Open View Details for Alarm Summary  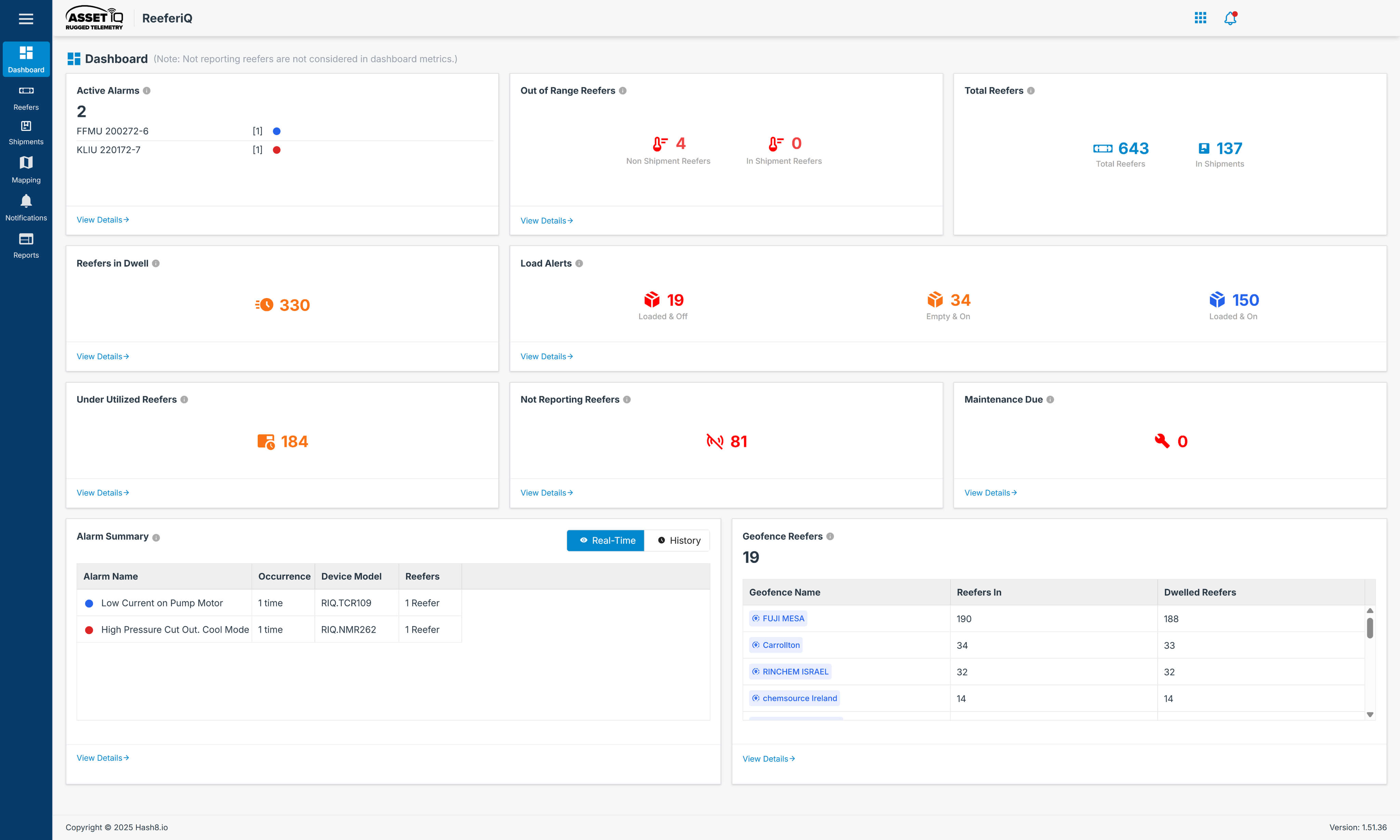click(x=103, y=758)
